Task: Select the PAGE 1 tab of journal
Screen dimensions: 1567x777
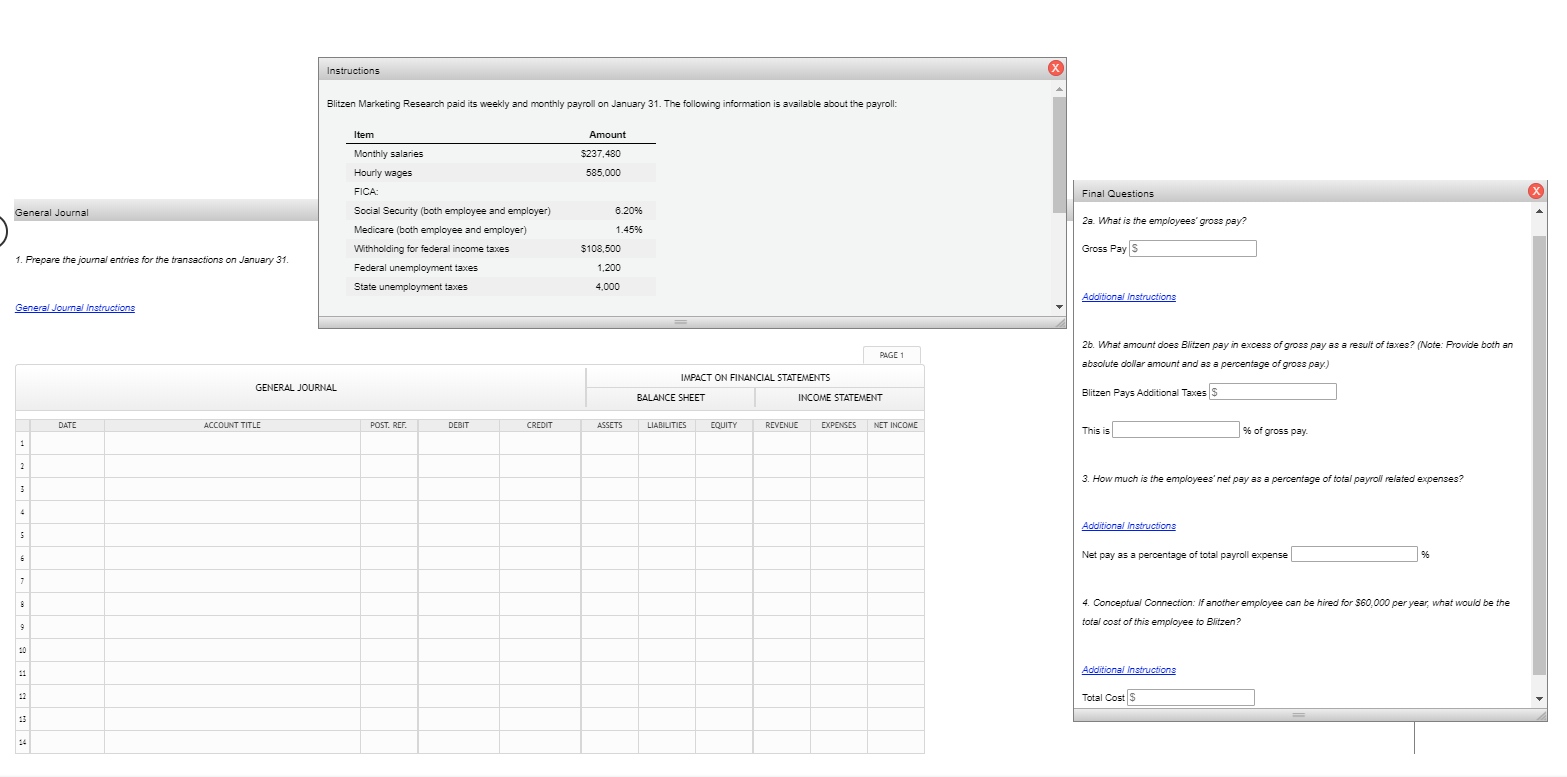Action: point(892,355)
